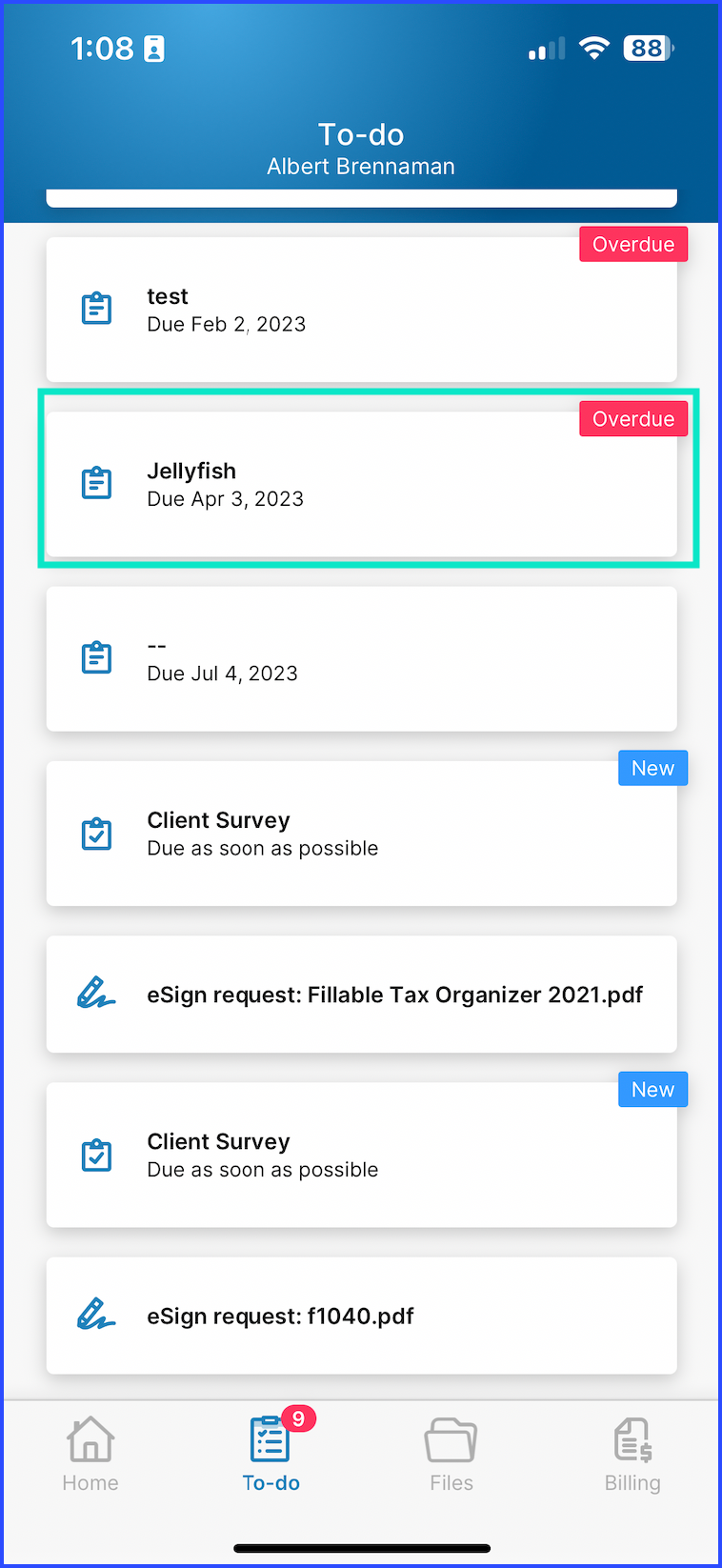
Task: Open the untitled task due Jul 4, 2023
Action: tap(362, 659)
